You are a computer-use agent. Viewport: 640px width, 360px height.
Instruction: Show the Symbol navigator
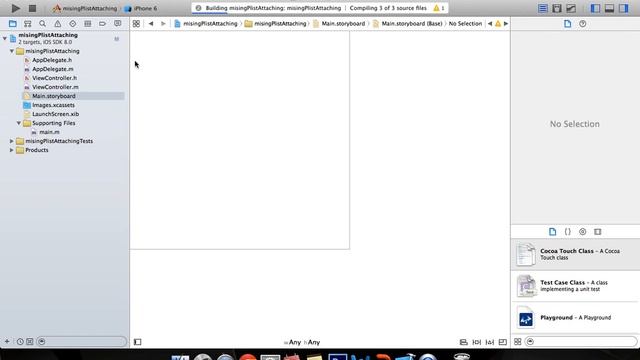coord(27,24)
